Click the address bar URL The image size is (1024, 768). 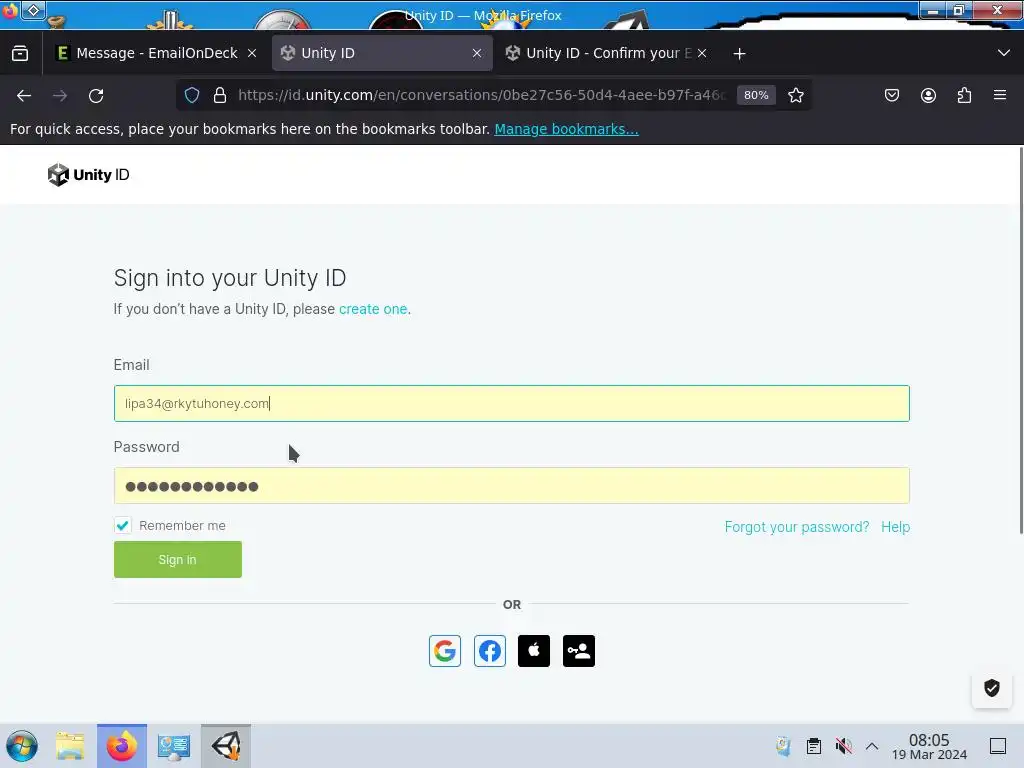482,95
